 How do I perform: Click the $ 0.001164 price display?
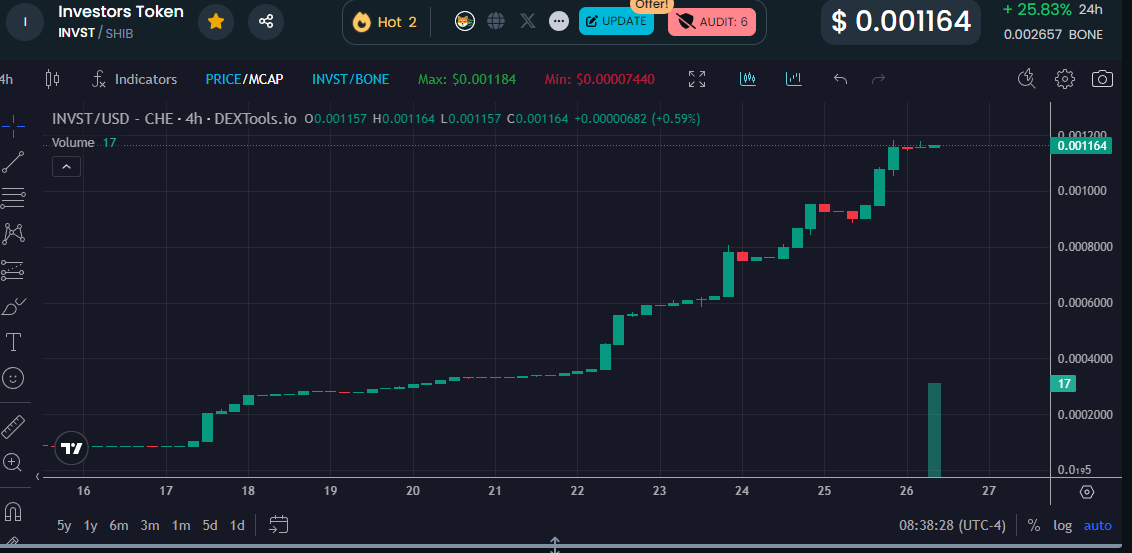coord(901,22)
